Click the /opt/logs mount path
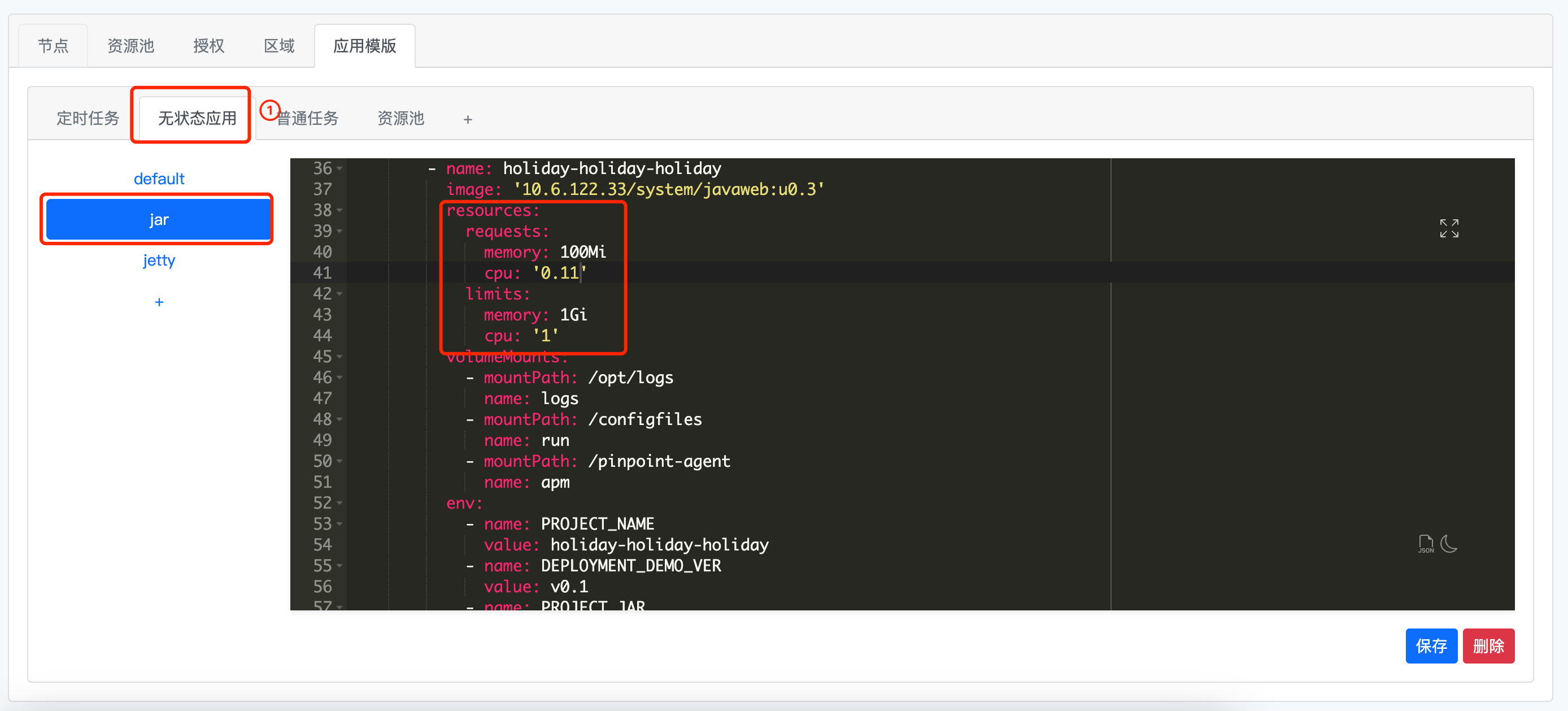The image size is (1568, 711). [x=630, y=378]
